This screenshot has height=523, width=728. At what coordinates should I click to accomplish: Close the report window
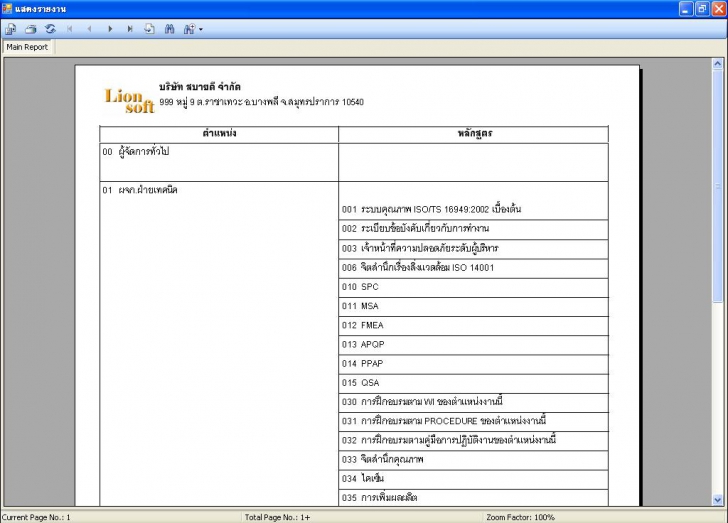pos(719,9)
